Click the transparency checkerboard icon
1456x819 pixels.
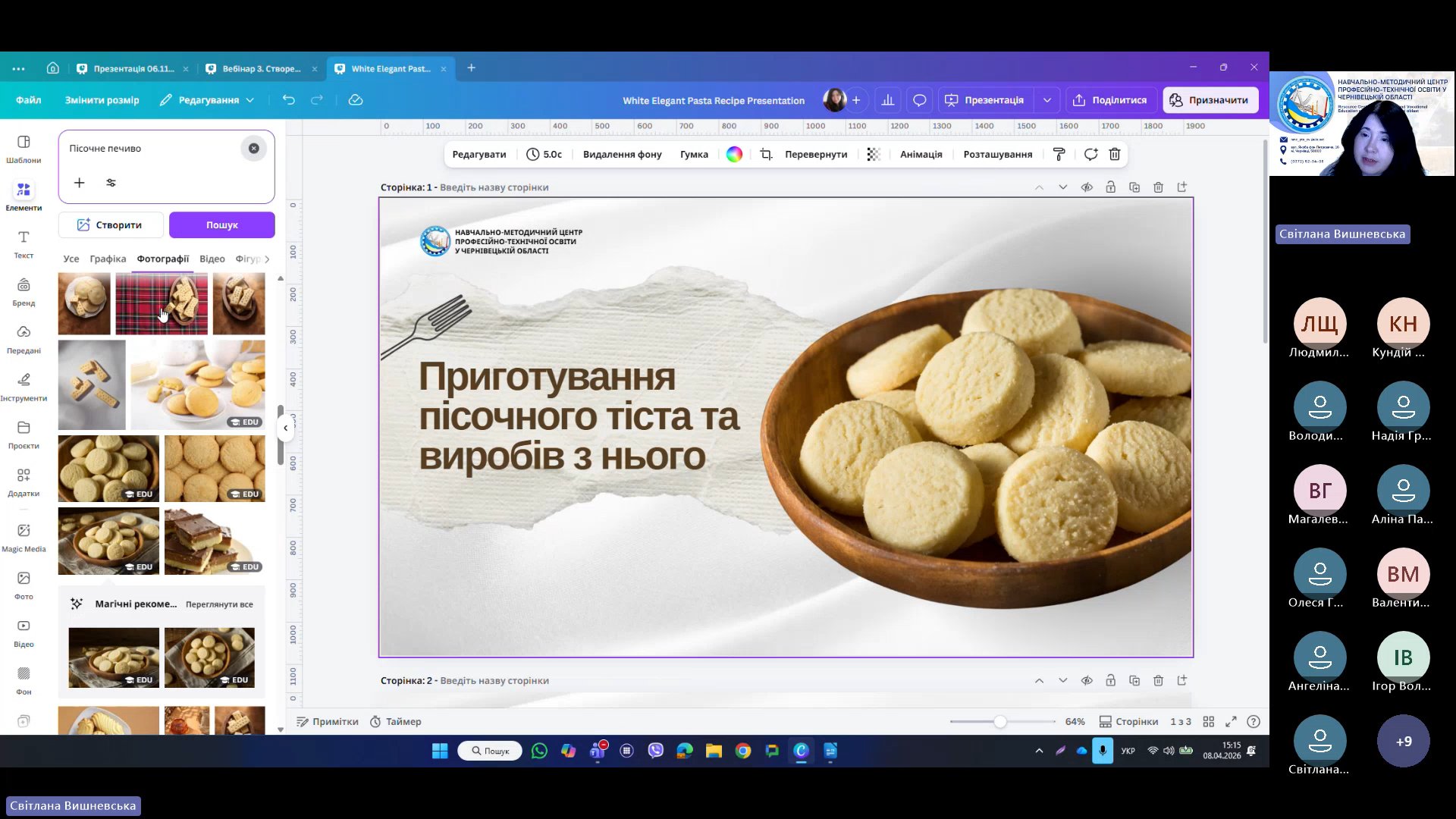[x=874, y=155]
